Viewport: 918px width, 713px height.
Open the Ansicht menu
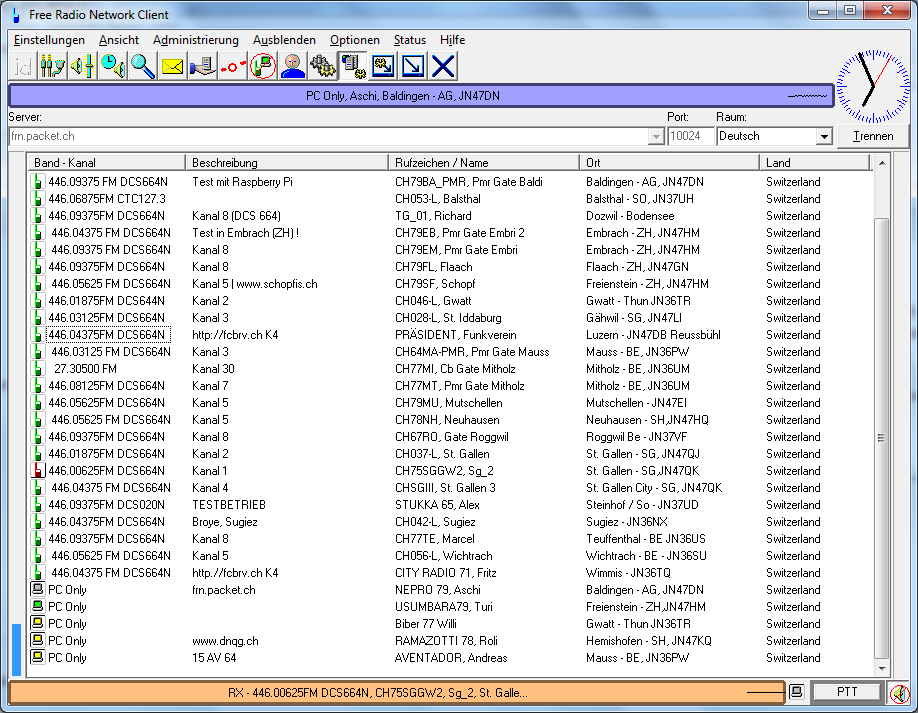coord(119,40)
